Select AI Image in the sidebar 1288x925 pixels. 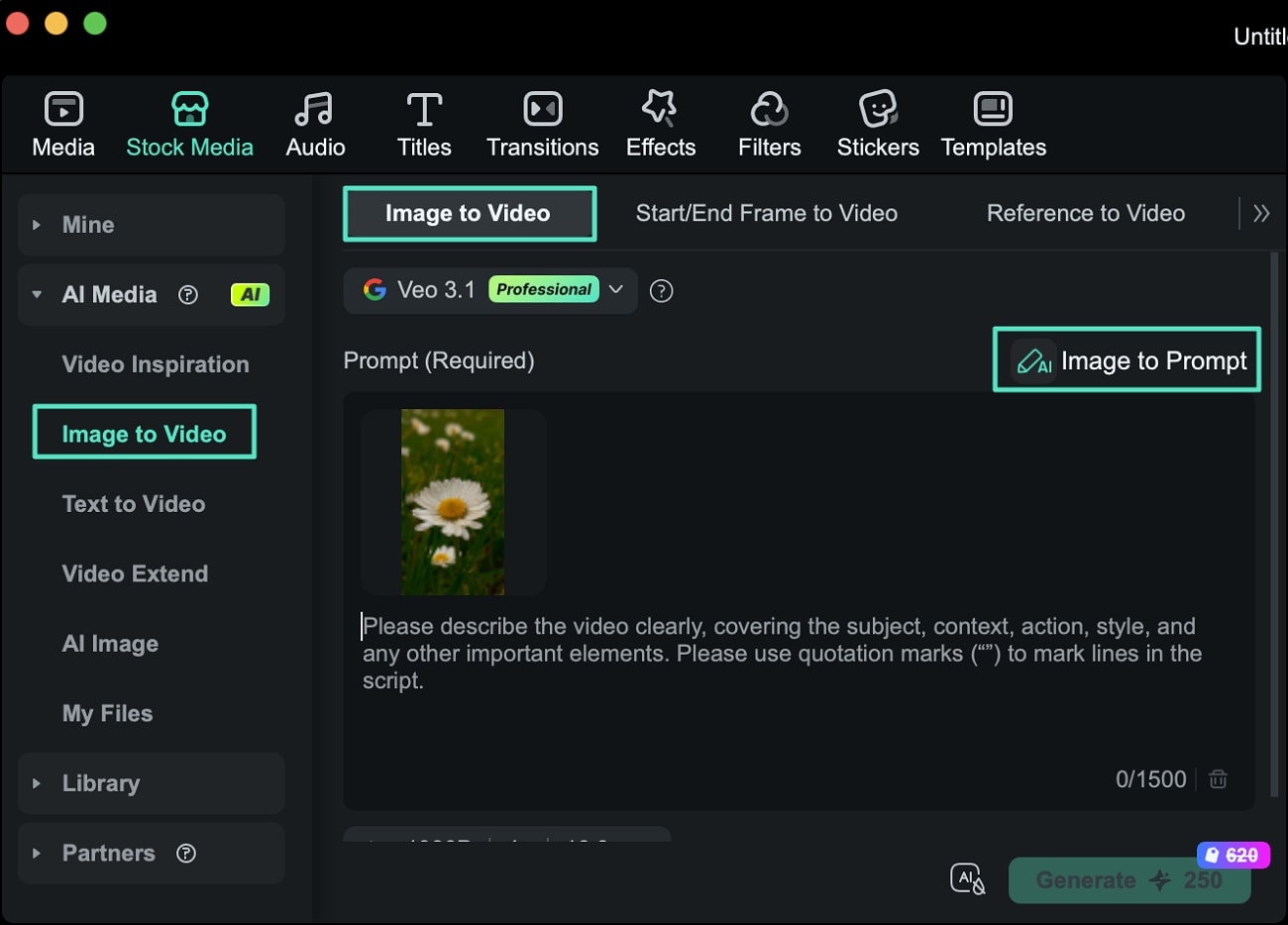[x=110, y=644]
